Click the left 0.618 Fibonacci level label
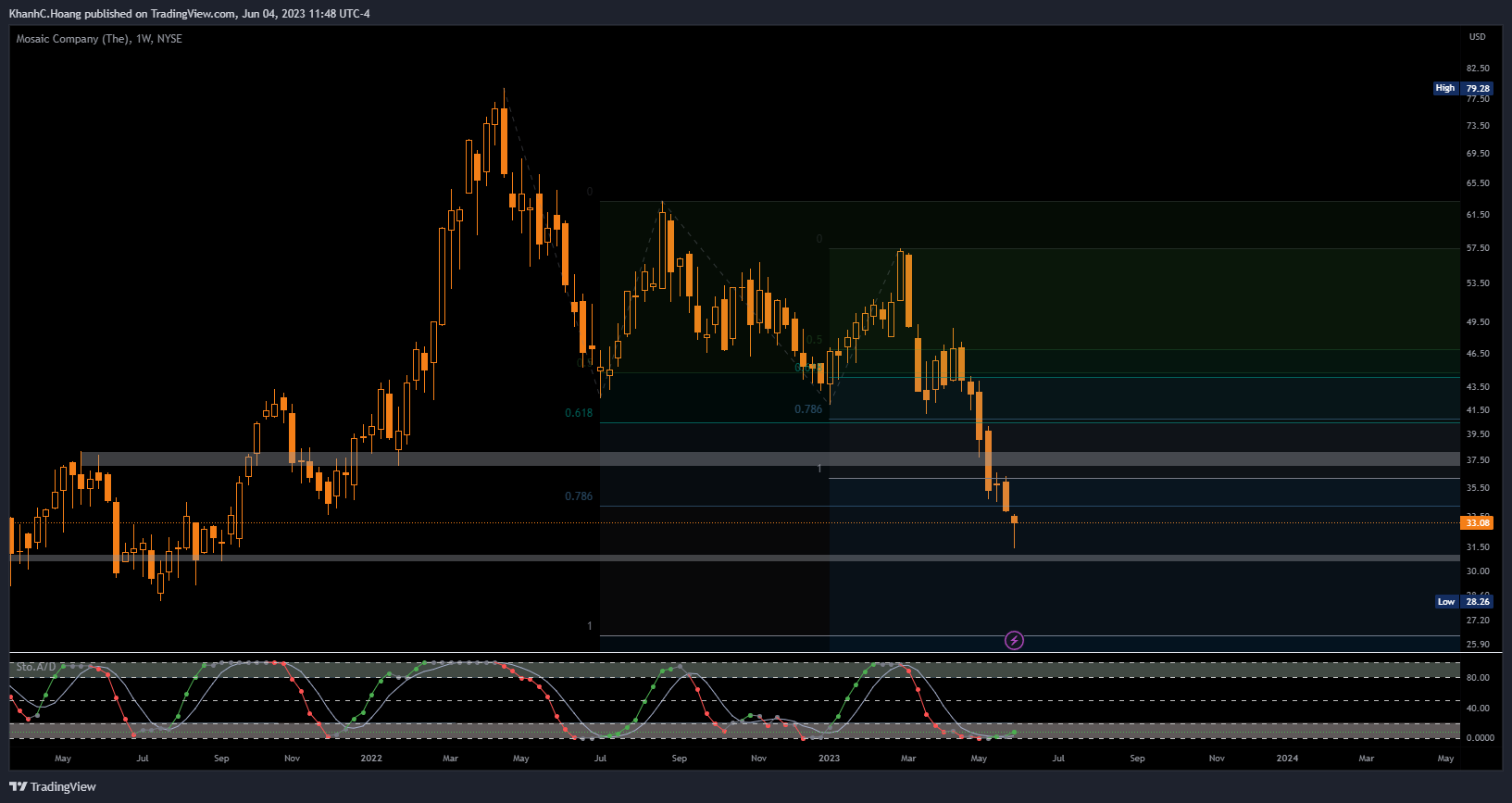 pos(579,413)
